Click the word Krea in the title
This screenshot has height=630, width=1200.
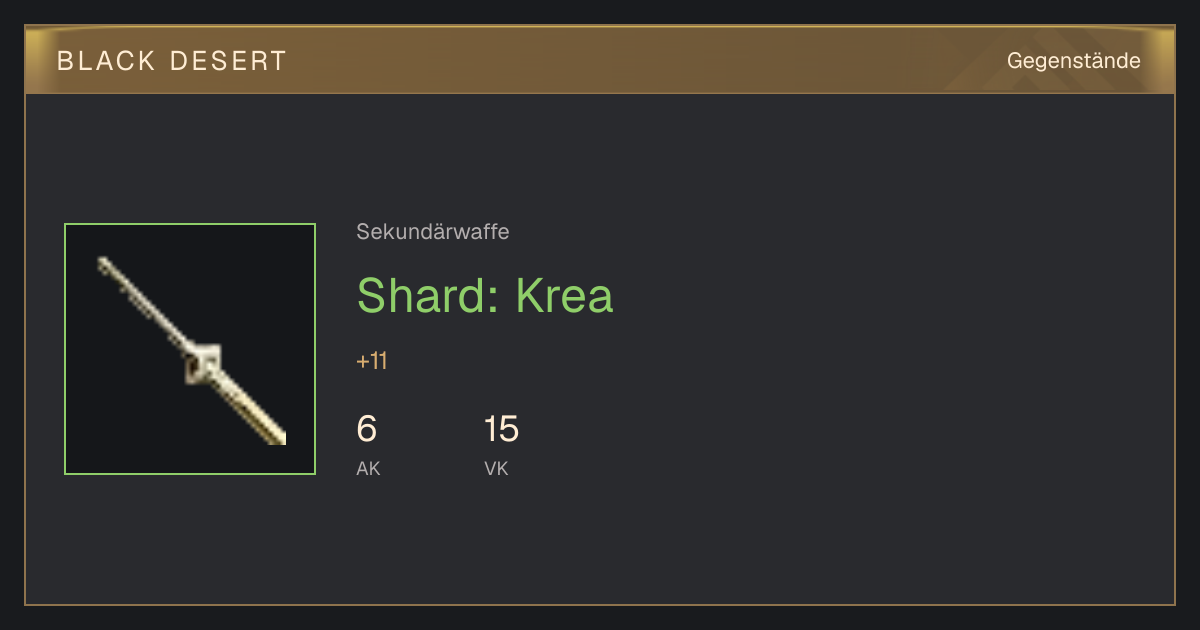click(565, 295)
